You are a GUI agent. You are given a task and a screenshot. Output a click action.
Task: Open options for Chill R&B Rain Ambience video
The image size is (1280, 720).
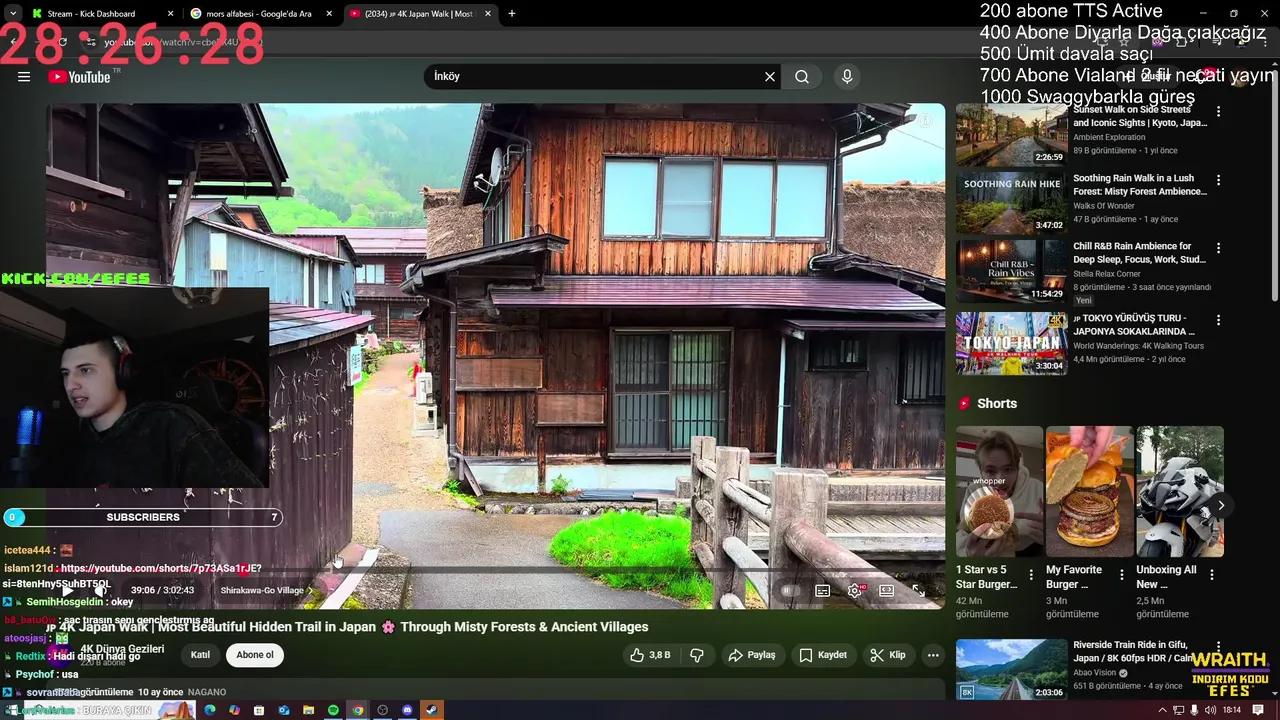(1218, 248)
